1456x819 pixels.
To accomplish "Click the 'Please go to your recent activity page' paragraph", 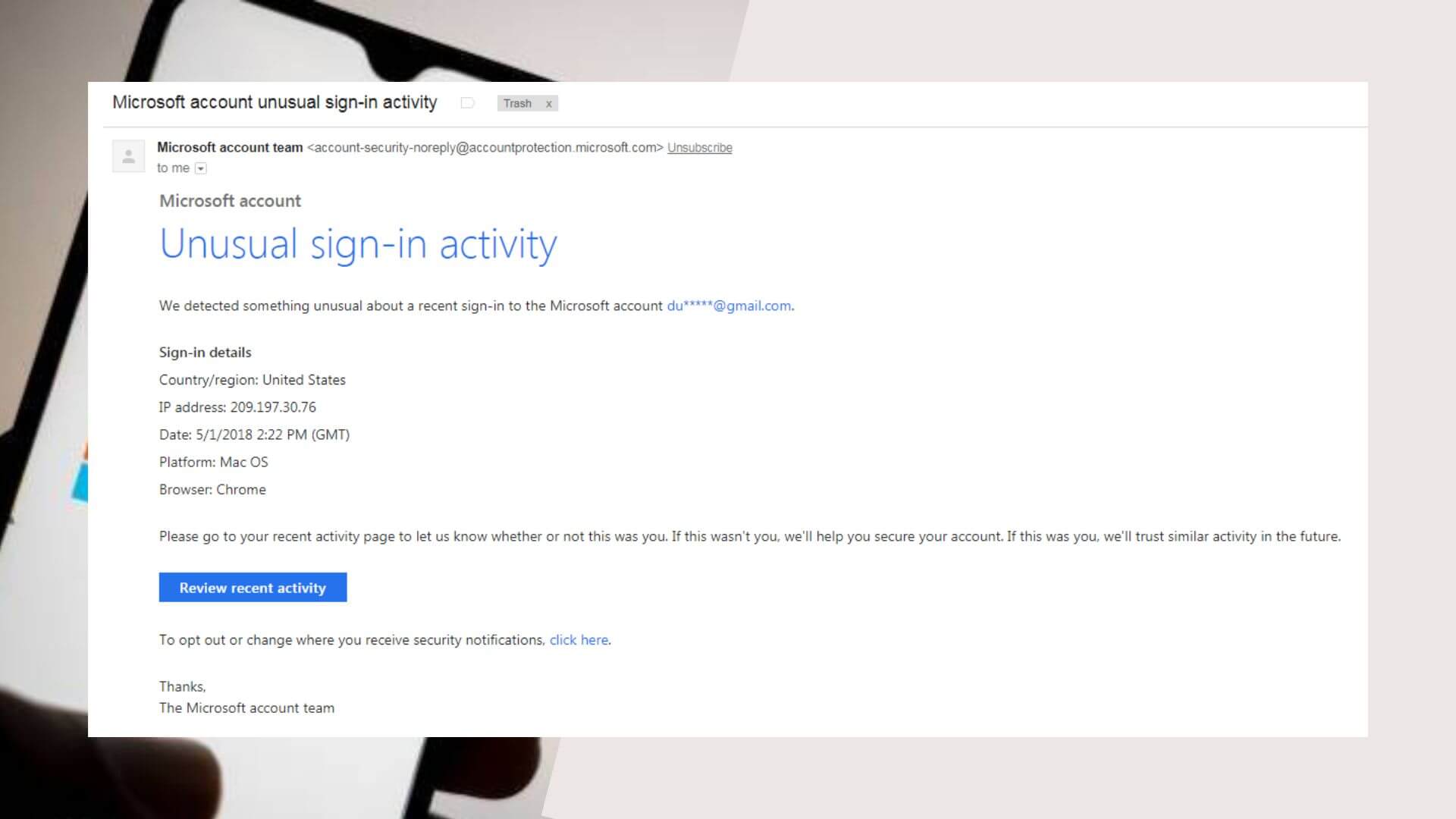I will click(749, 536).
